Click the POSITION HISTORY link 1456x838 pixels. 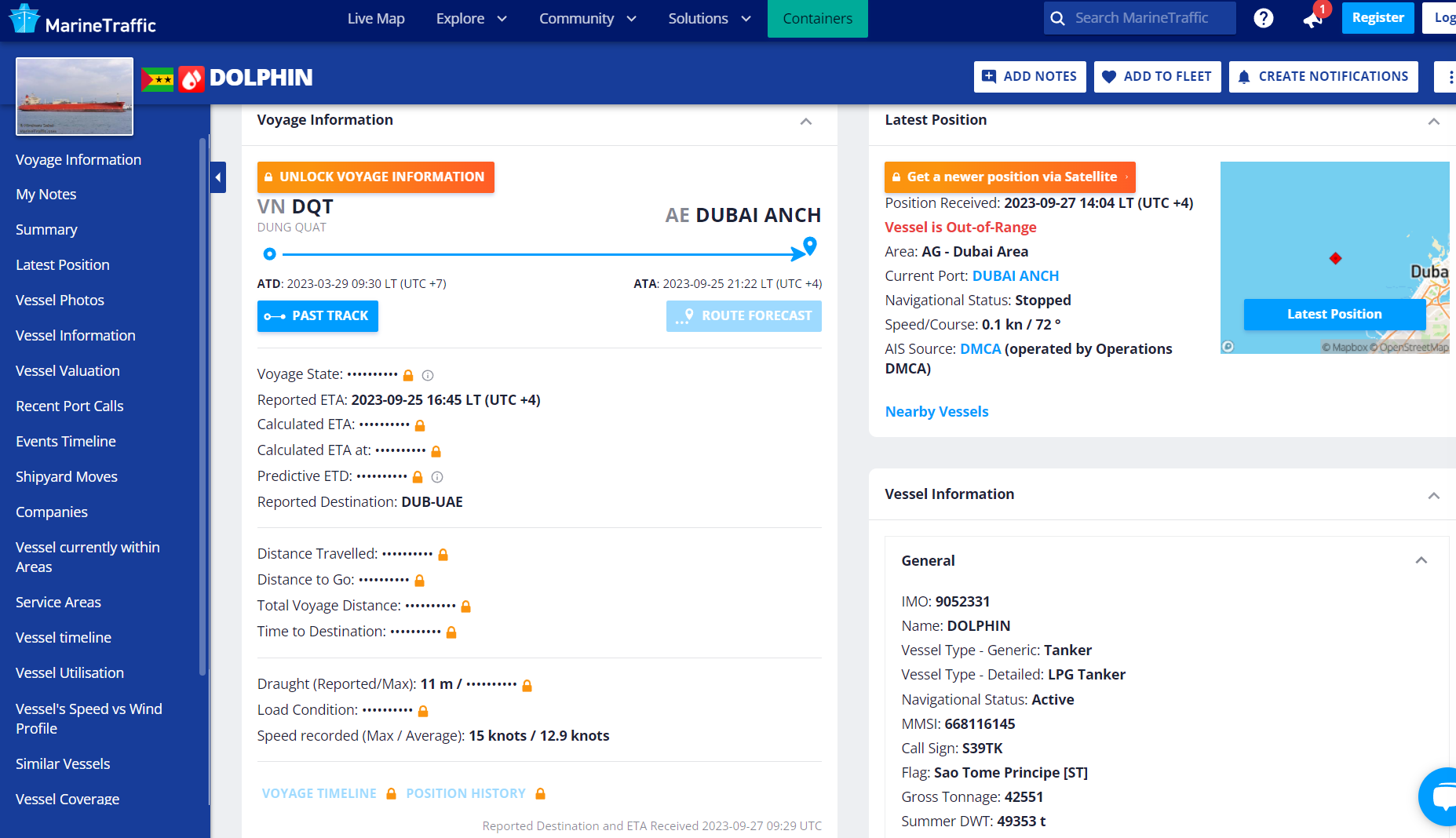pyautogui.click(x=465, y=794)
